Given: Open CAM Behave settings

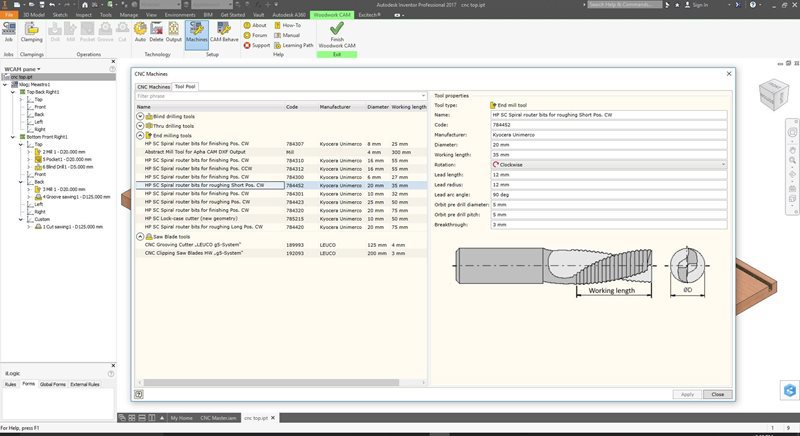Looking at the screenshot, I should 224,32.
